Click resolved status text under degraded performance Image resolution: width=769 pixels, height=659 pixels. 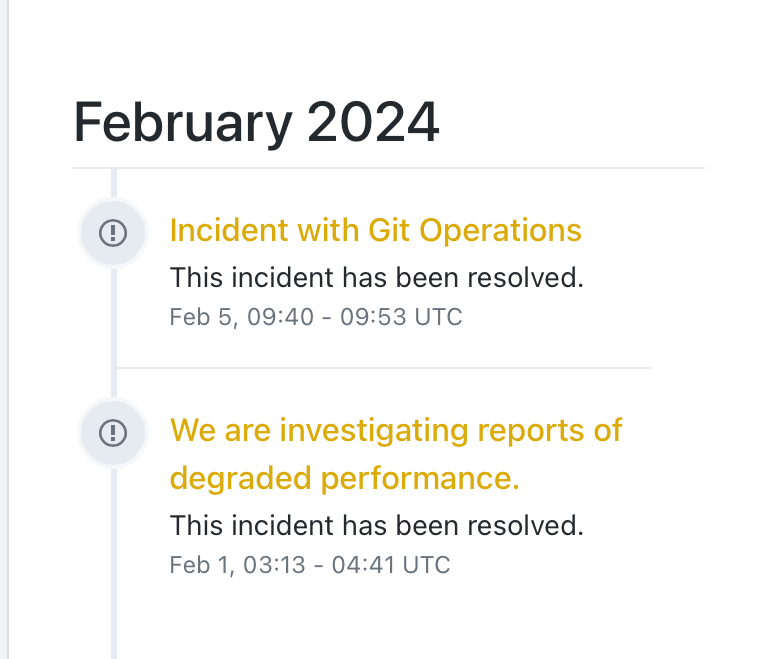point(376,525)
